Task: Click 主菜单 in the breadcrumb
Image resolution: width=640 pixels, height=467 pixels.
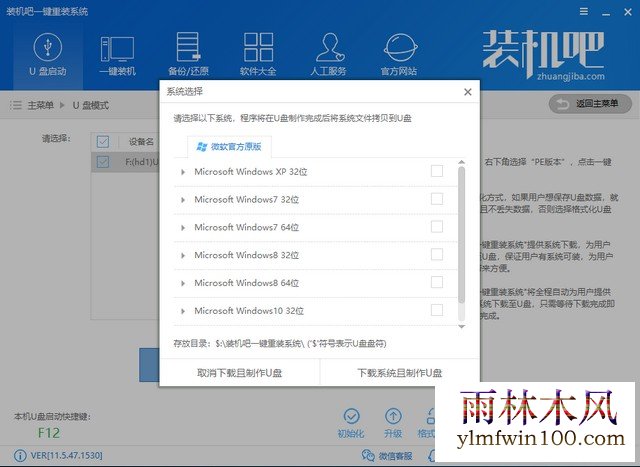Action: tap(40, 105)
